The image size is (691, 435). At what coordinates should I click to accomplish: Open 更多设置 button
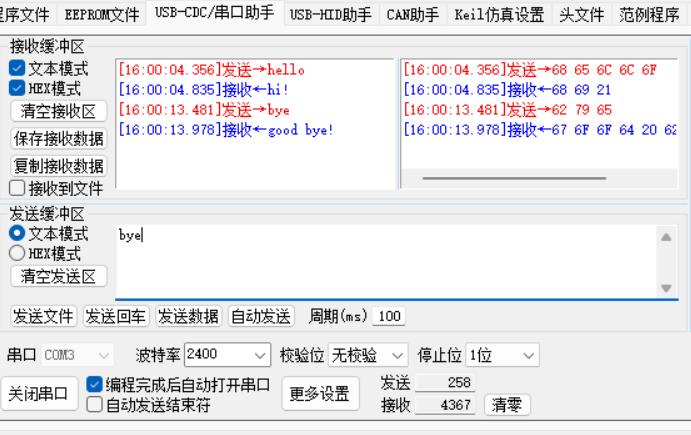coord(320,394)
